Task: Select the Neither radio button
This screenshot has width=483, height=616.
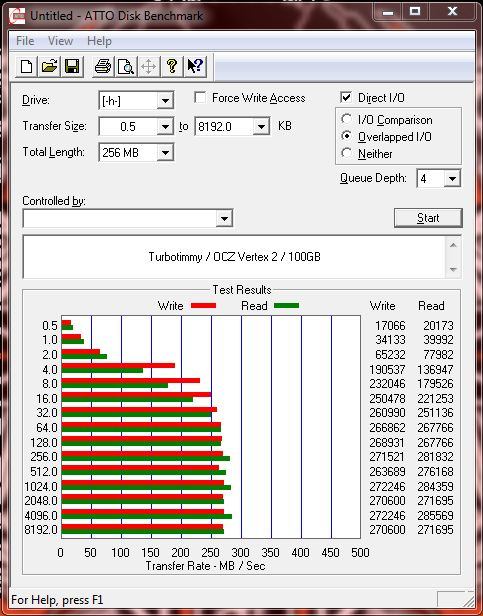Action: click(347, 153)
